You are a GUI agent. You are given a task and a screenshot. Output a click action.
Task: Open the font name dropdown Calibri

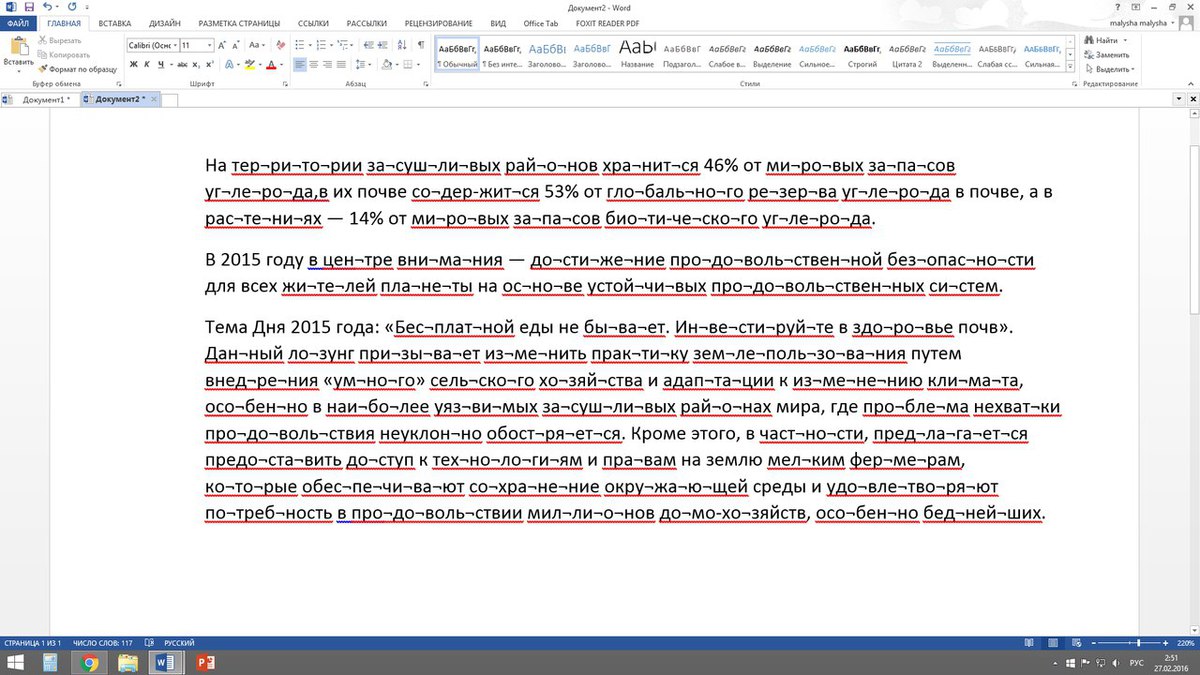(152, 45)
